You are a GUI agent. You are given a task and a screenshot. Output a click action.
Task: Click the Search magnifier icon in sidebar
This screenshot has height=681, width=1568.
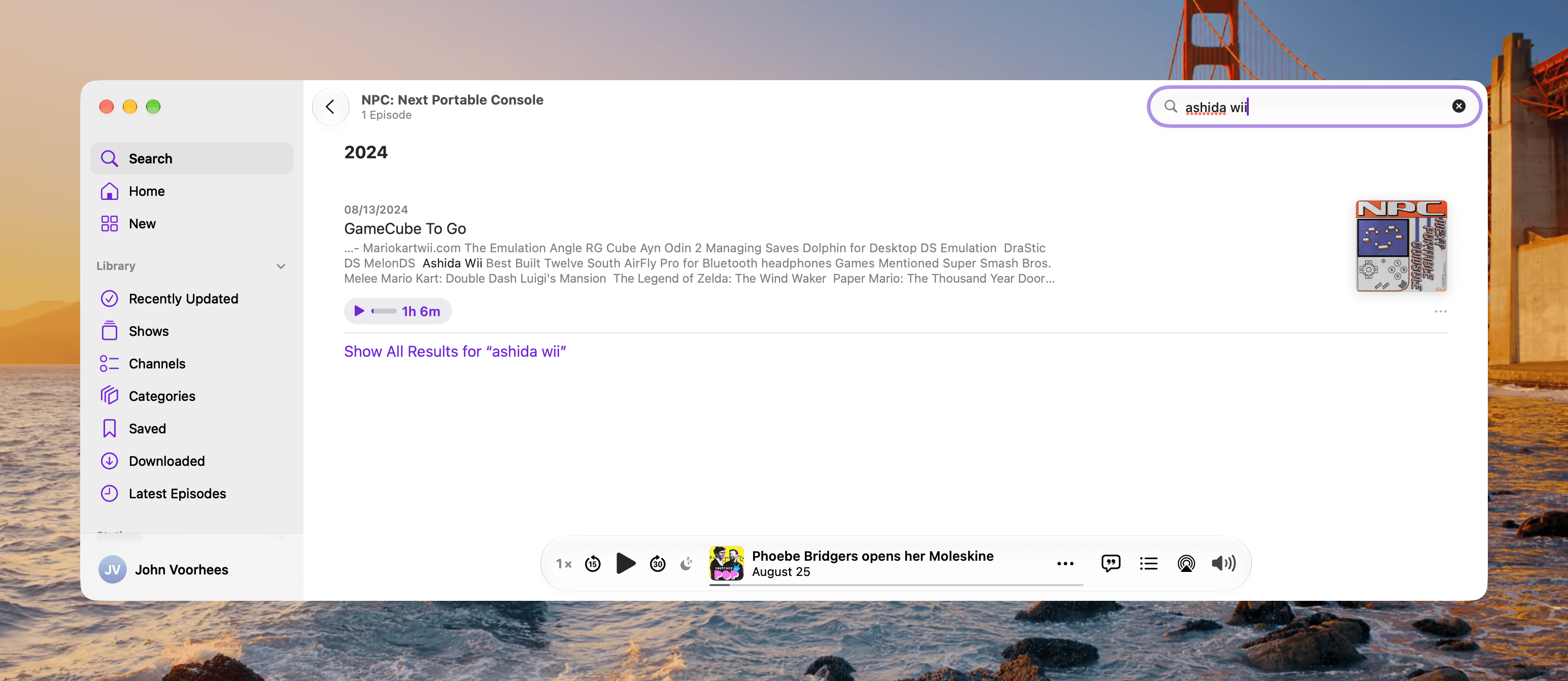coord(109,158)
